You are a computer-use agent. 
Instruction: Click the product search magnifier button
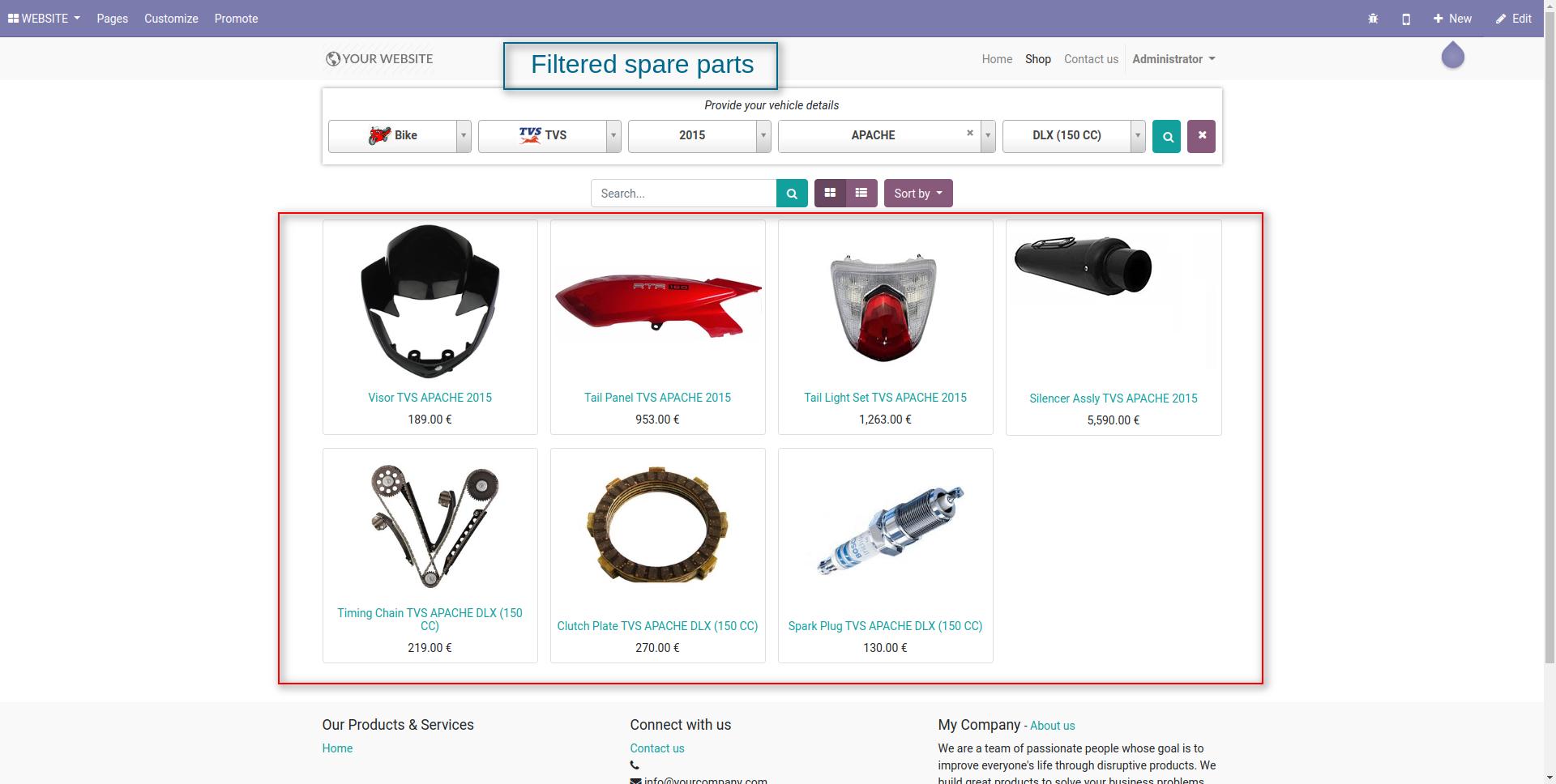(x=792, y=194)
